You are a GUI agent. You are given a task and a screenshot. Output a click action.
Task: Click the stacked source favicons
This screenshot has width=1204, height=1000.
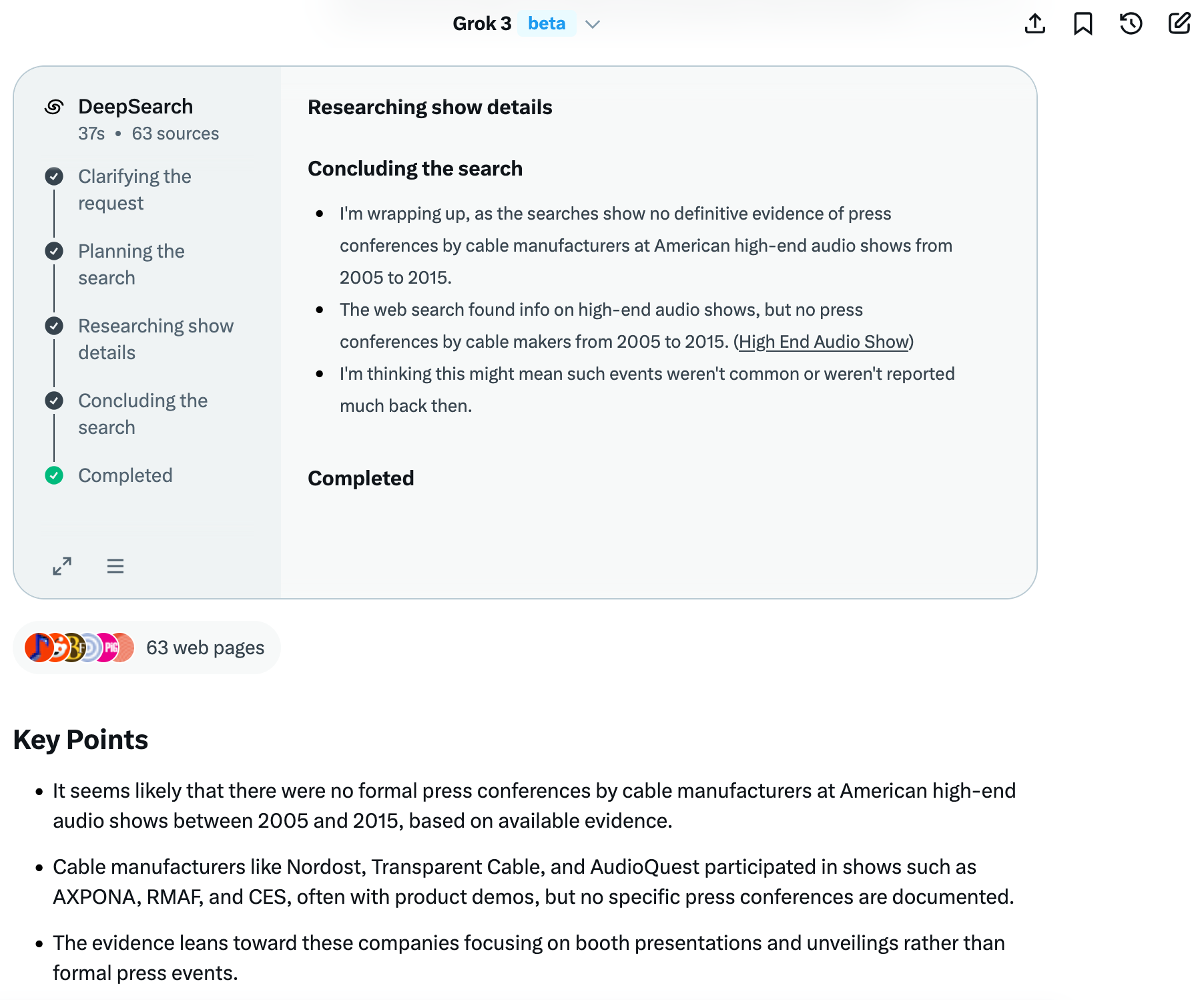click(79, 648)
